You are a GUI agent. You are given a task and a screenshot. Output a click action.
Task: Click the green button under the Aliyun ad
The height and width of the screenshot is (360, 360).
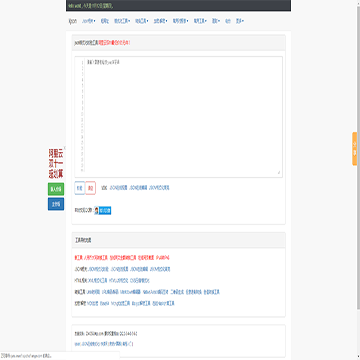pyautogui.click(x=56, y=189)
